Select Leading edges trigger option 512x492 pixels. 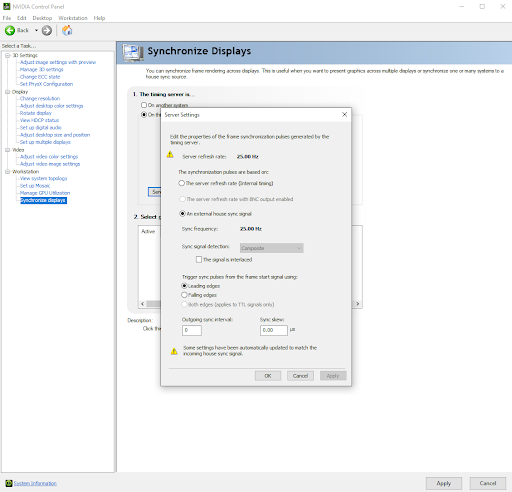(184, 286)
